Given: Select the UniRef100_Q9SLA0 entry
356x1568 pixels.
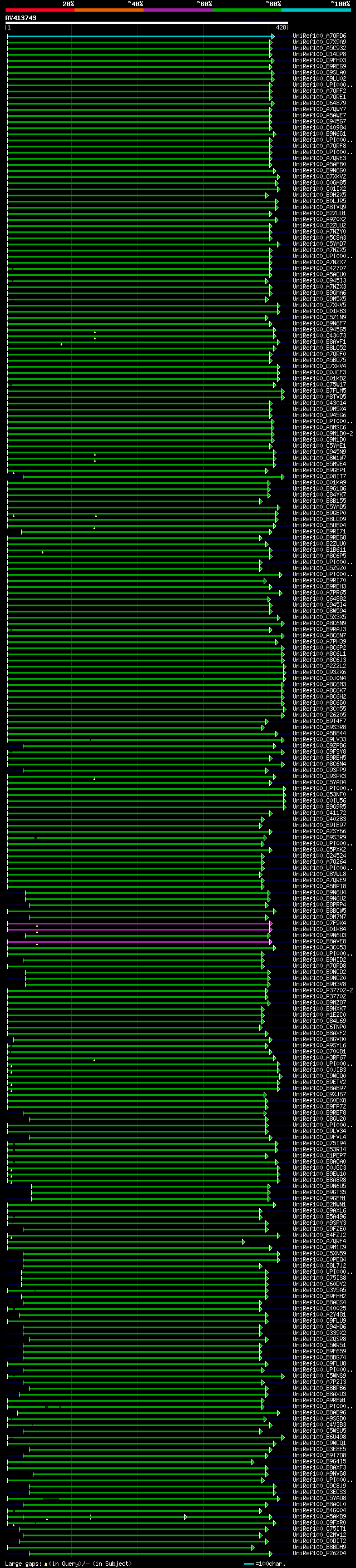Looking at the screenshot, I should coord(319,73).
